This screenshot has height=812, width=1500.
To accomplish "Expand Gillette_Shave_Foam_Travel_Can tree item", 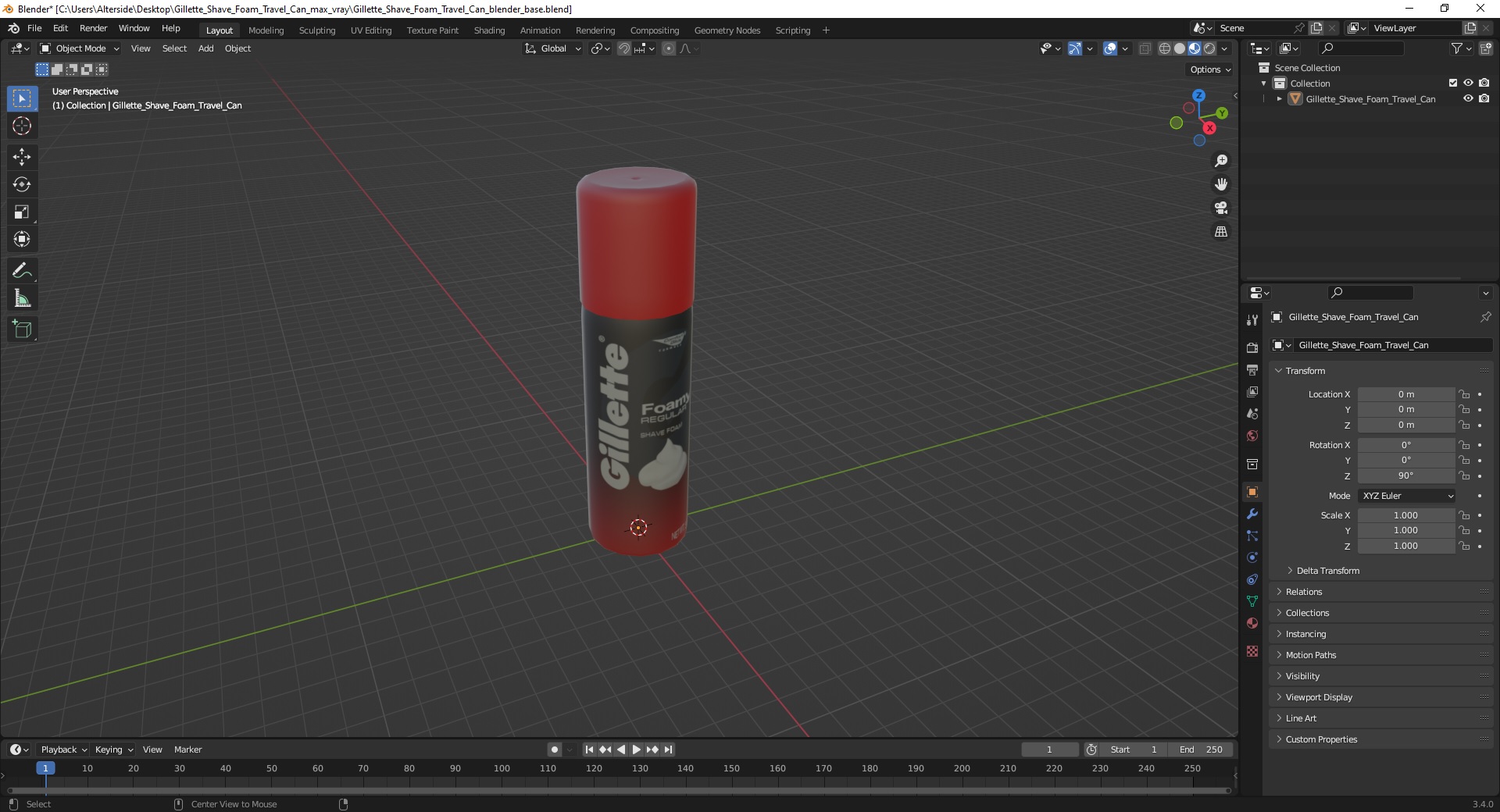I will (x=1280, y=99).
